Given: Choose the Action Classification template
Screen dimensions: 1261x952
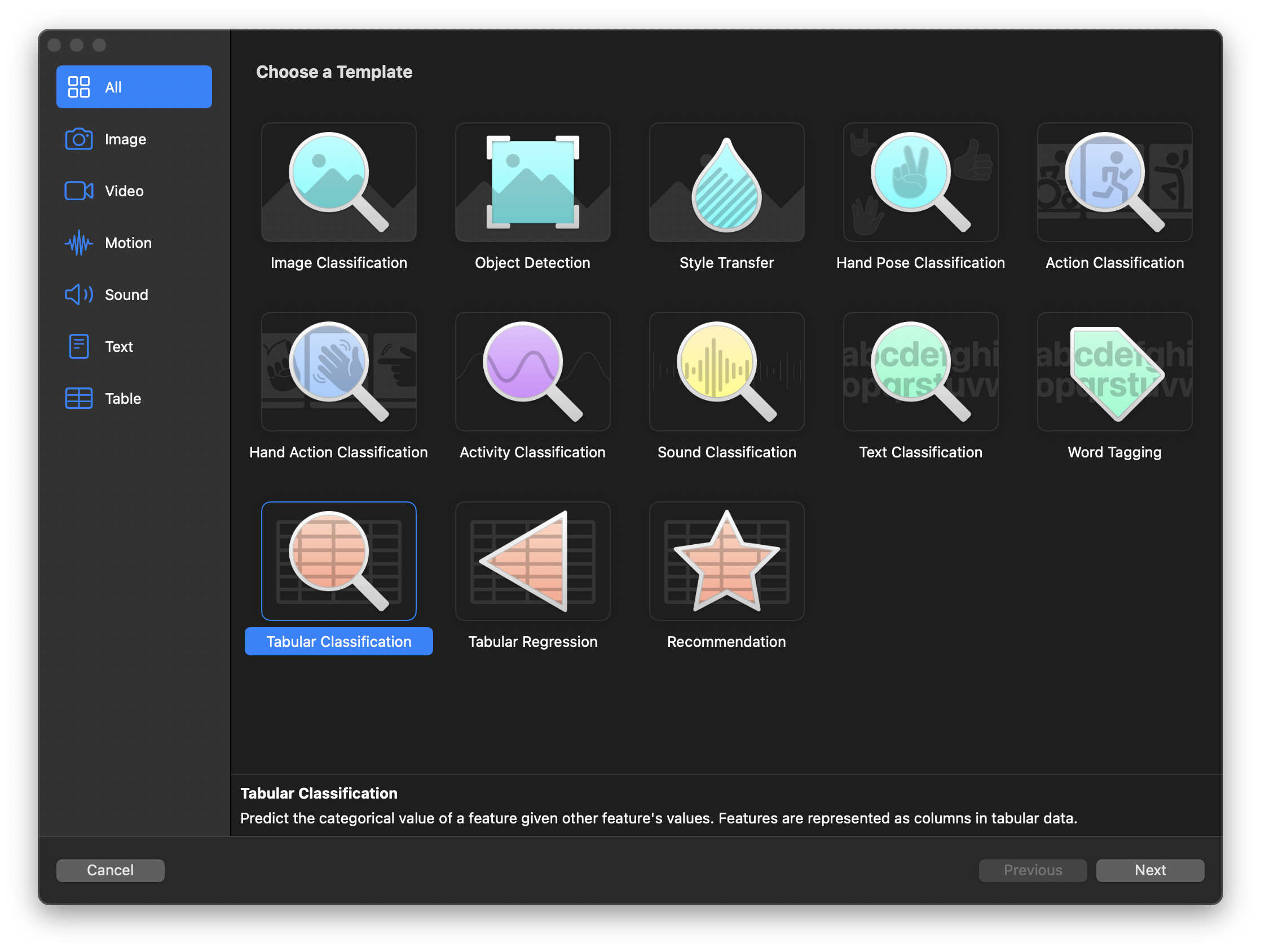Looking at the screenshot, I should click(1114, 182).
